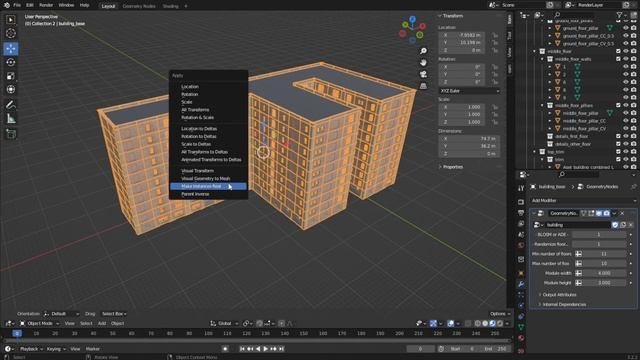This screenshot has width=640, height=360.
Task: Activate the Rotate tool
Action: (x=11, y=62)
